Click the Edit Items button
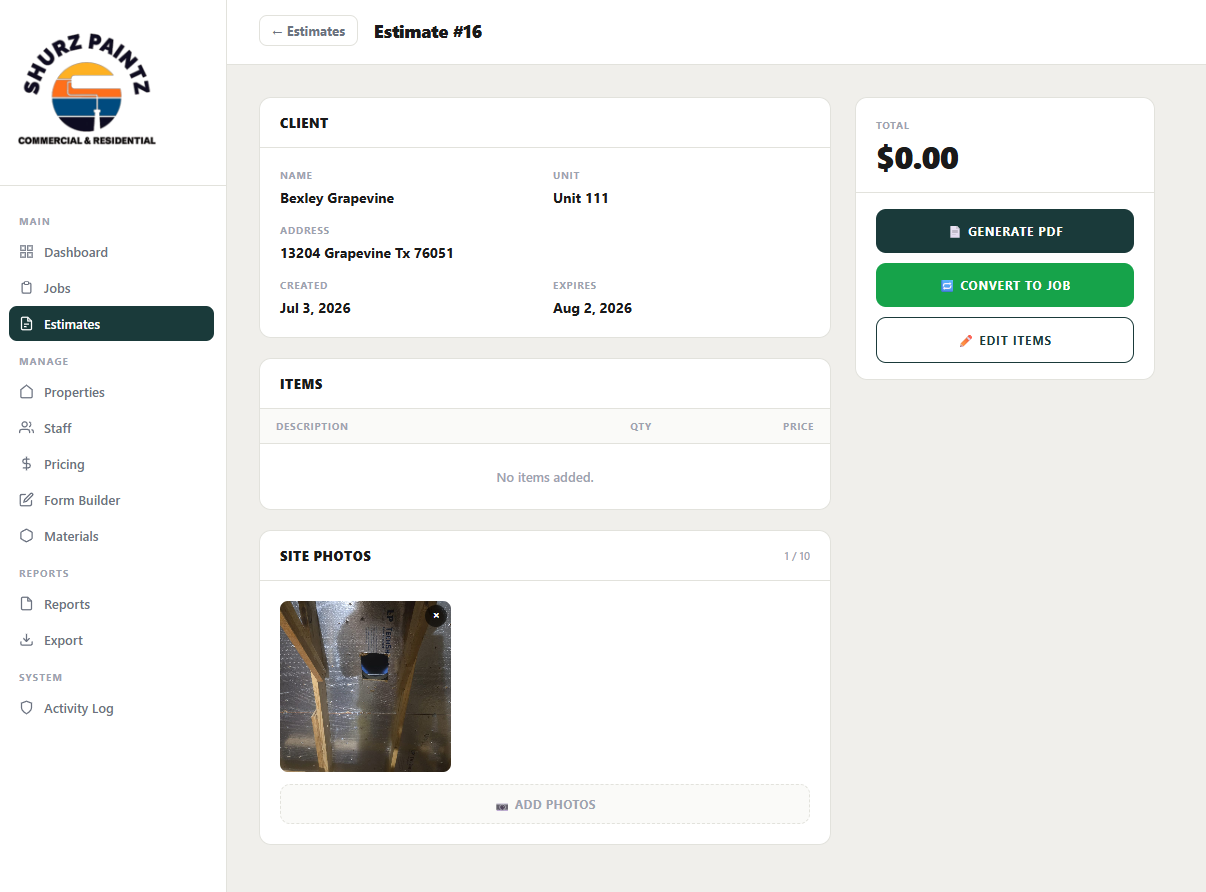Viewport: 1206px width, 892px height. tap(1004, 340)
